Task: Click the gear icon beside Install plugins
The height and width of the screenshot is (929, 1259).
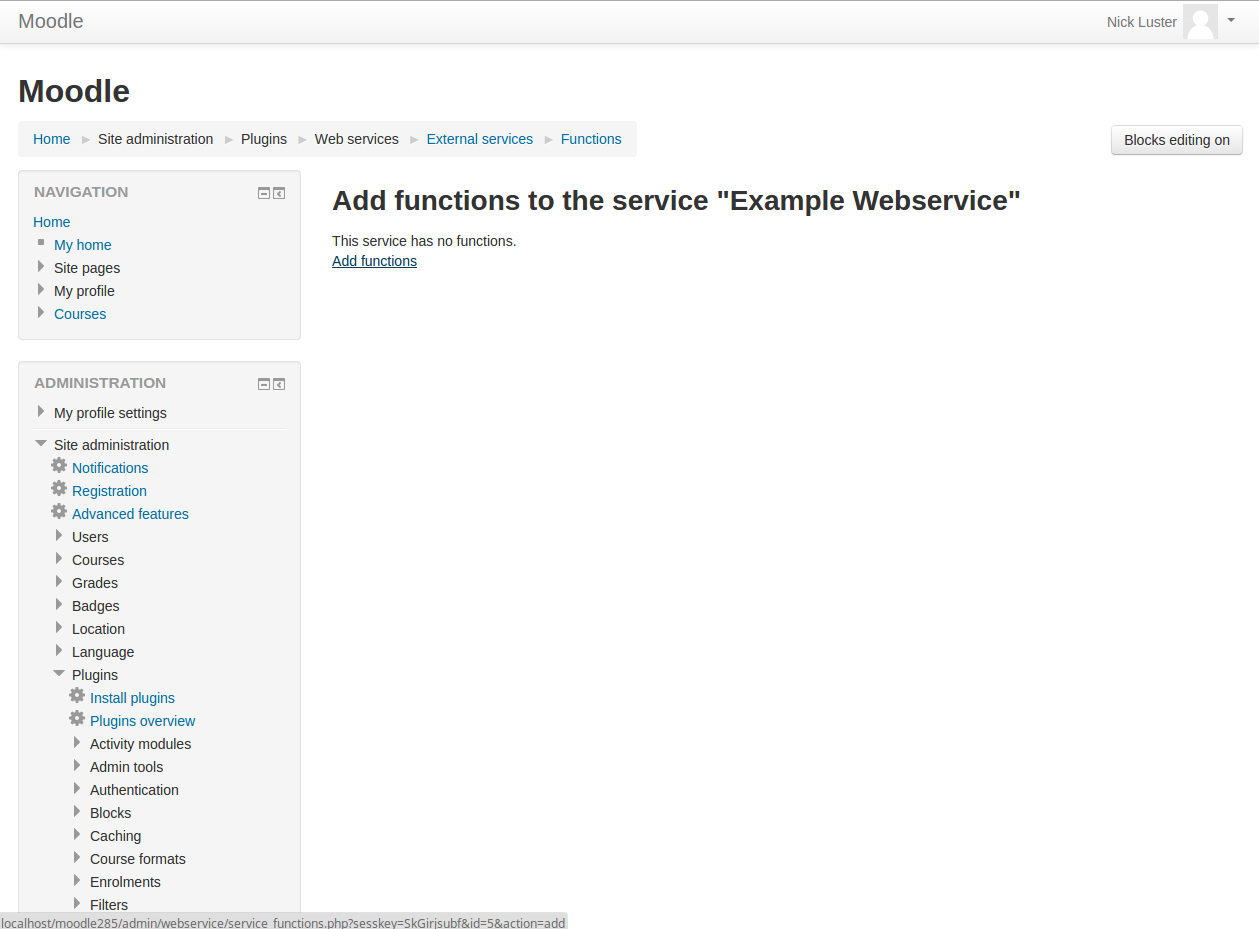Action: [77, 696]
